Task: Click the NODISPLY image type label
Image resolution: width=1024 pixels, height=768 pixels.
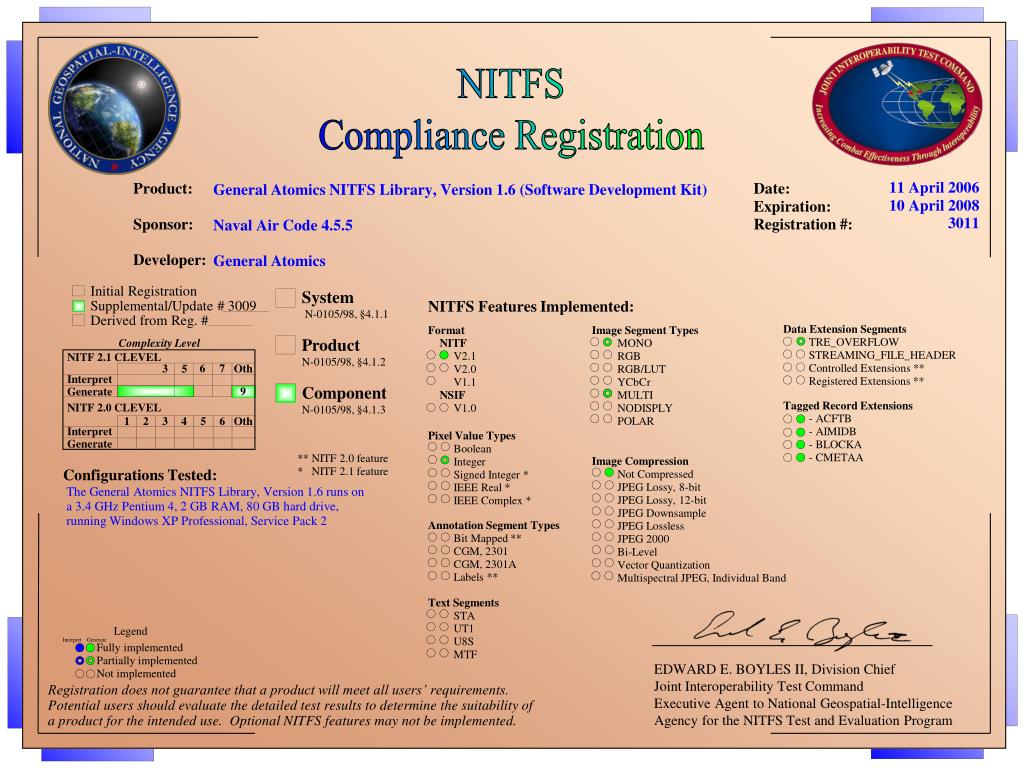Action: (x=644, y=408)
